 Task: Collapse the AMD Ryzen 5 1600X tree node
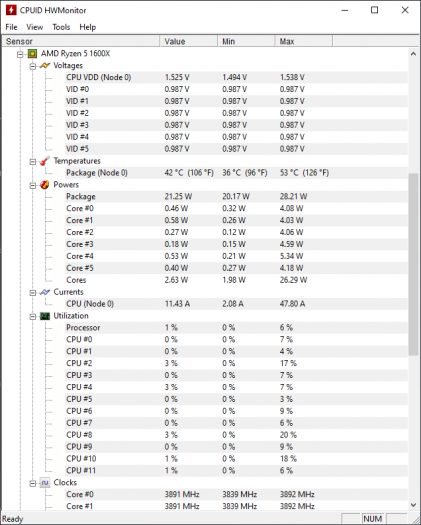pyautogui.click(x=20, y=54)
